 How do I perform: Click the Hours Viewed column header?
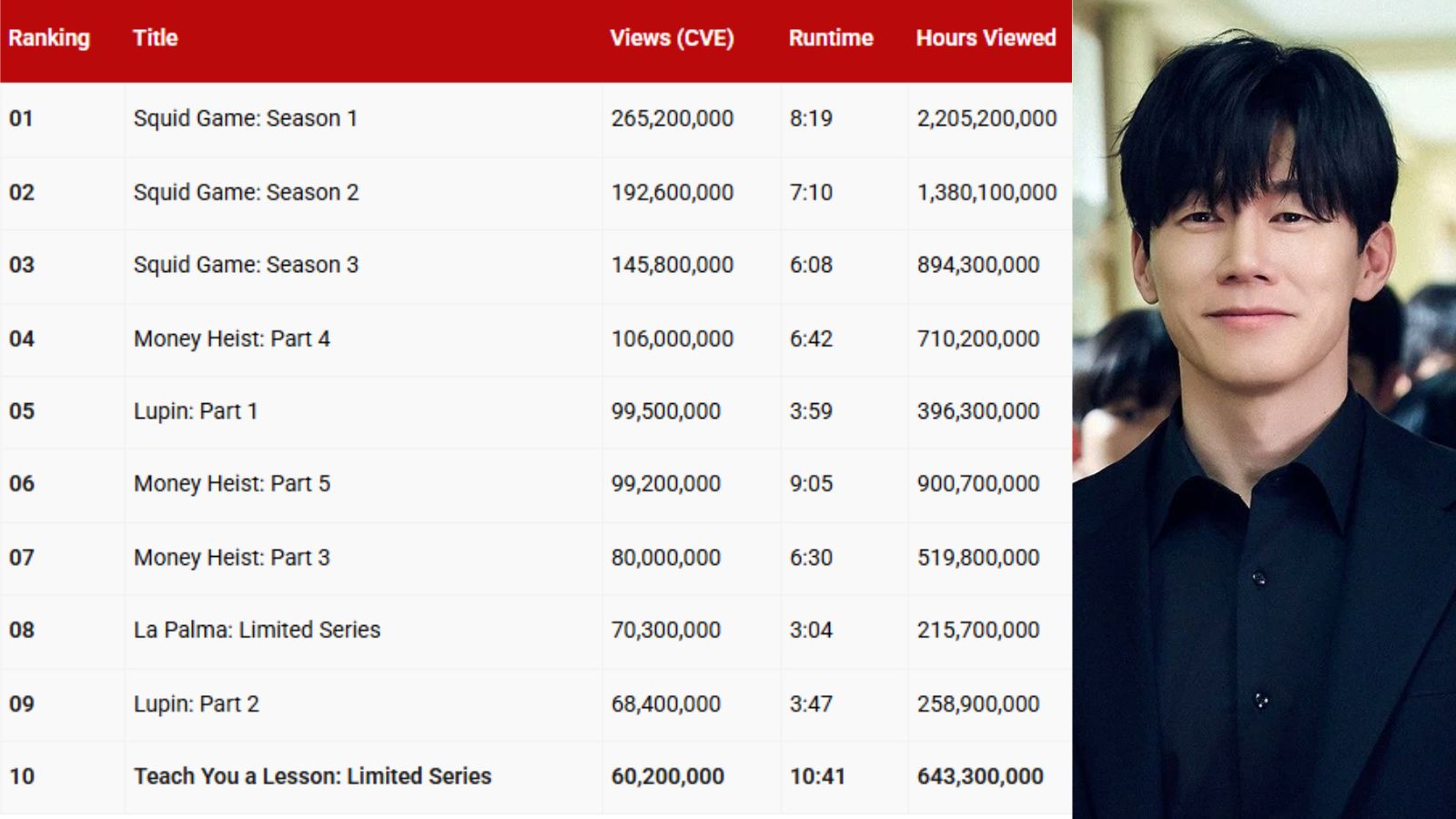point(986,38)
